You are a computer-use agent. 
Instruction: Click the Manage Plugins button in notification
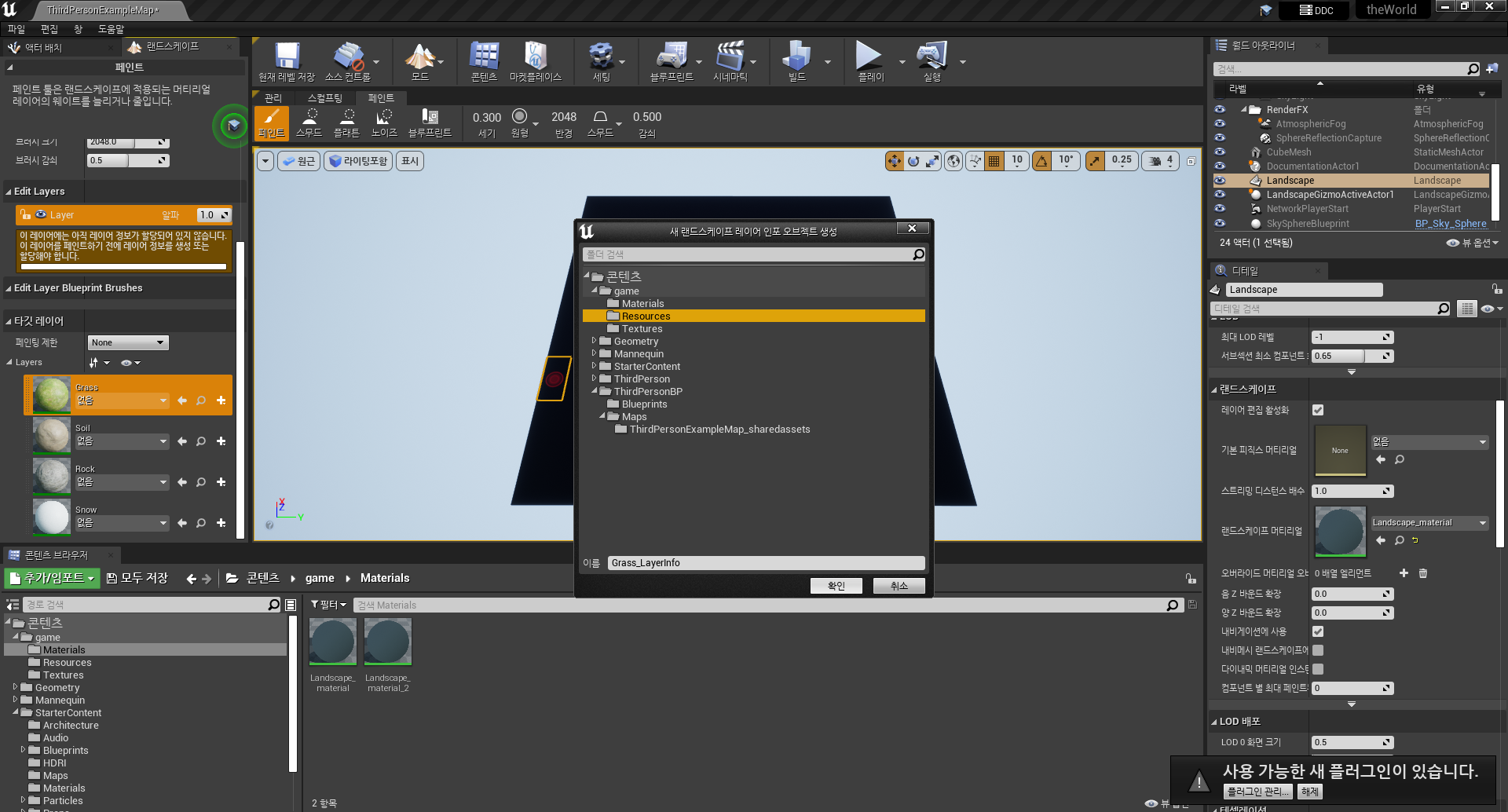coord(1257,792)
